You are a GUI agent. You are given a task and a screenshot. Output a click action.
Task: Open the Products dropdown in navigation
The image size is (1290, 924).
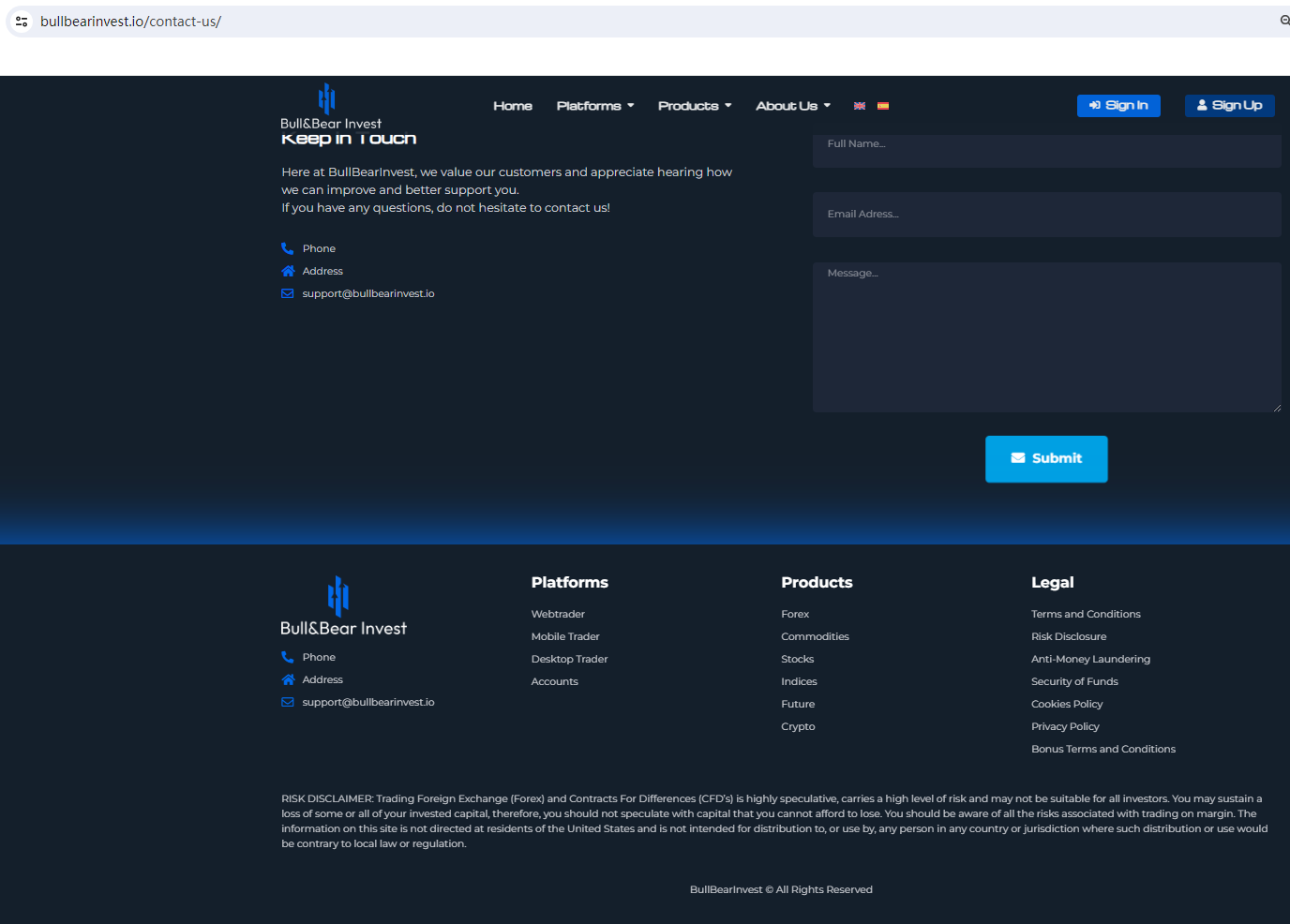click(694, 106)
